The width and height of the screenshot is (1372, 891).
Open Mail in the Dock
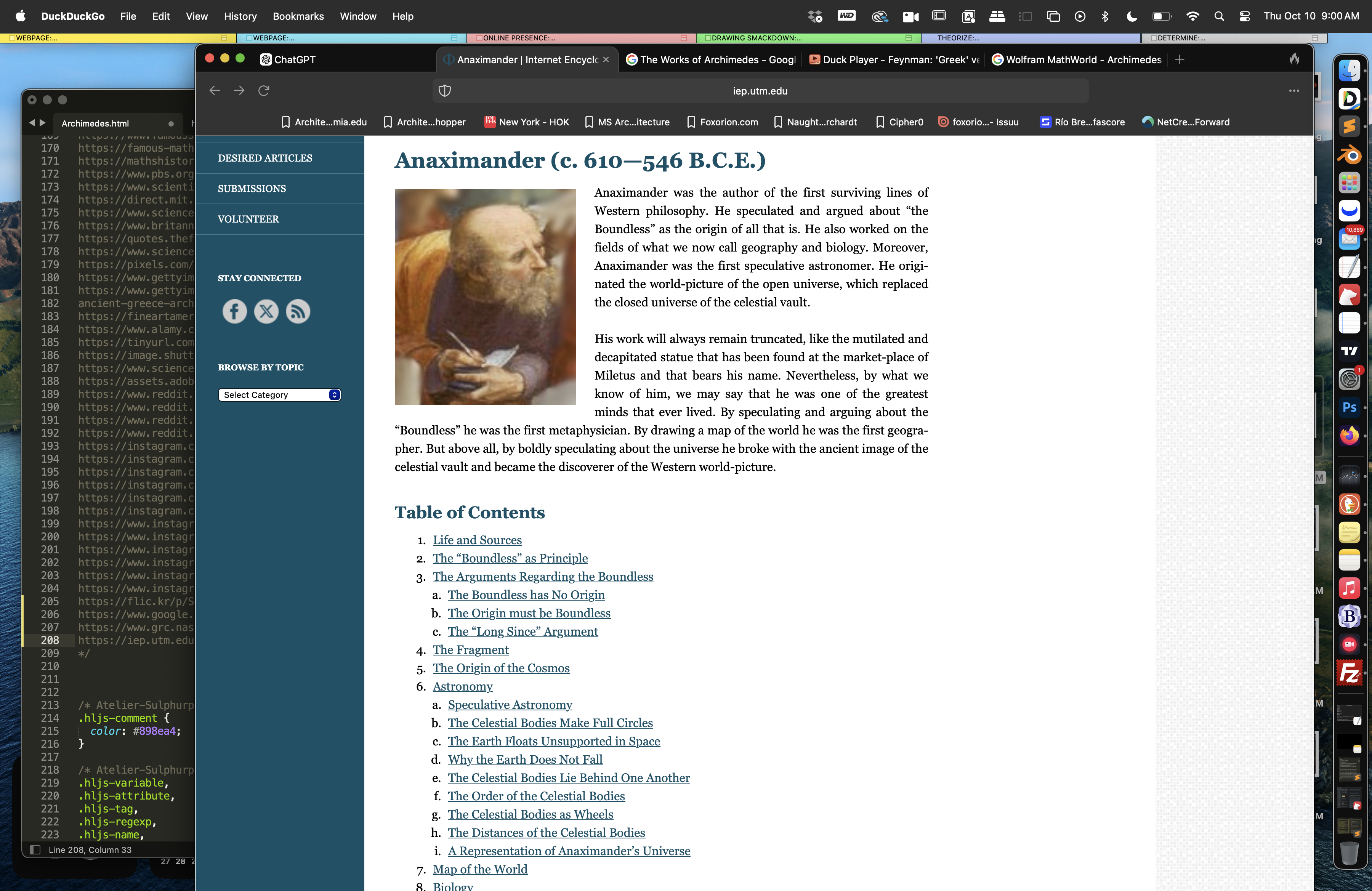tap(1349, 239)
